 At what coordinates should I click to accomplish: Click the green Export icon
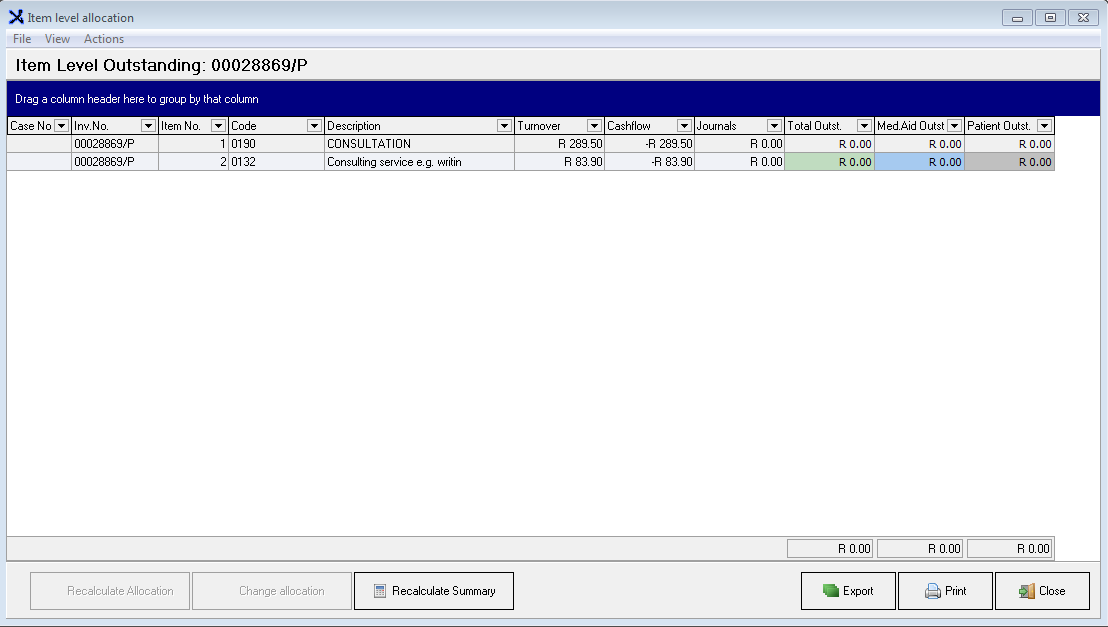point(830,591)
